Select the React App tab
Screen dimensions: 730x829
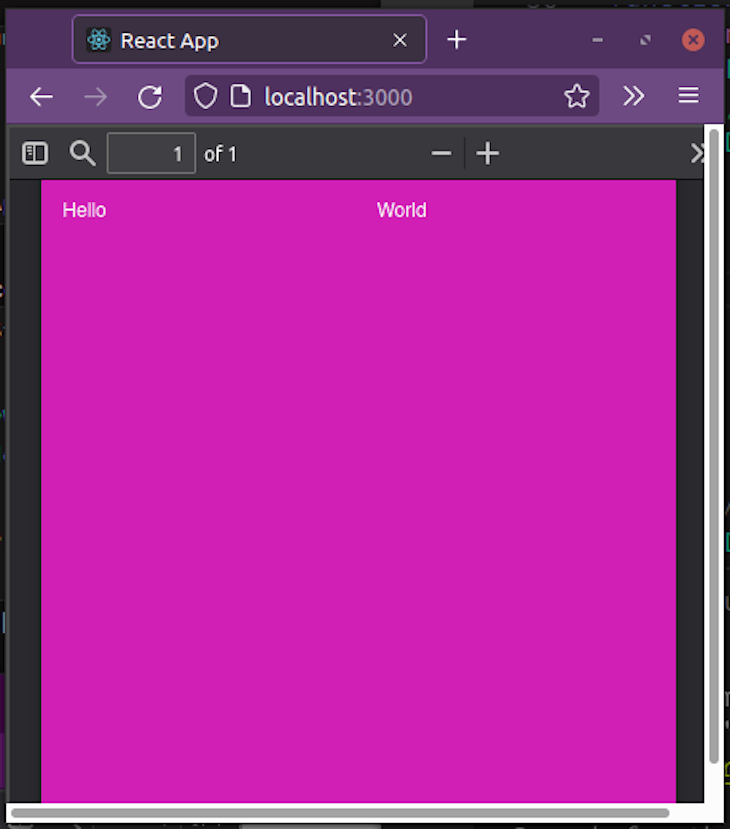[x=249, y=40]
